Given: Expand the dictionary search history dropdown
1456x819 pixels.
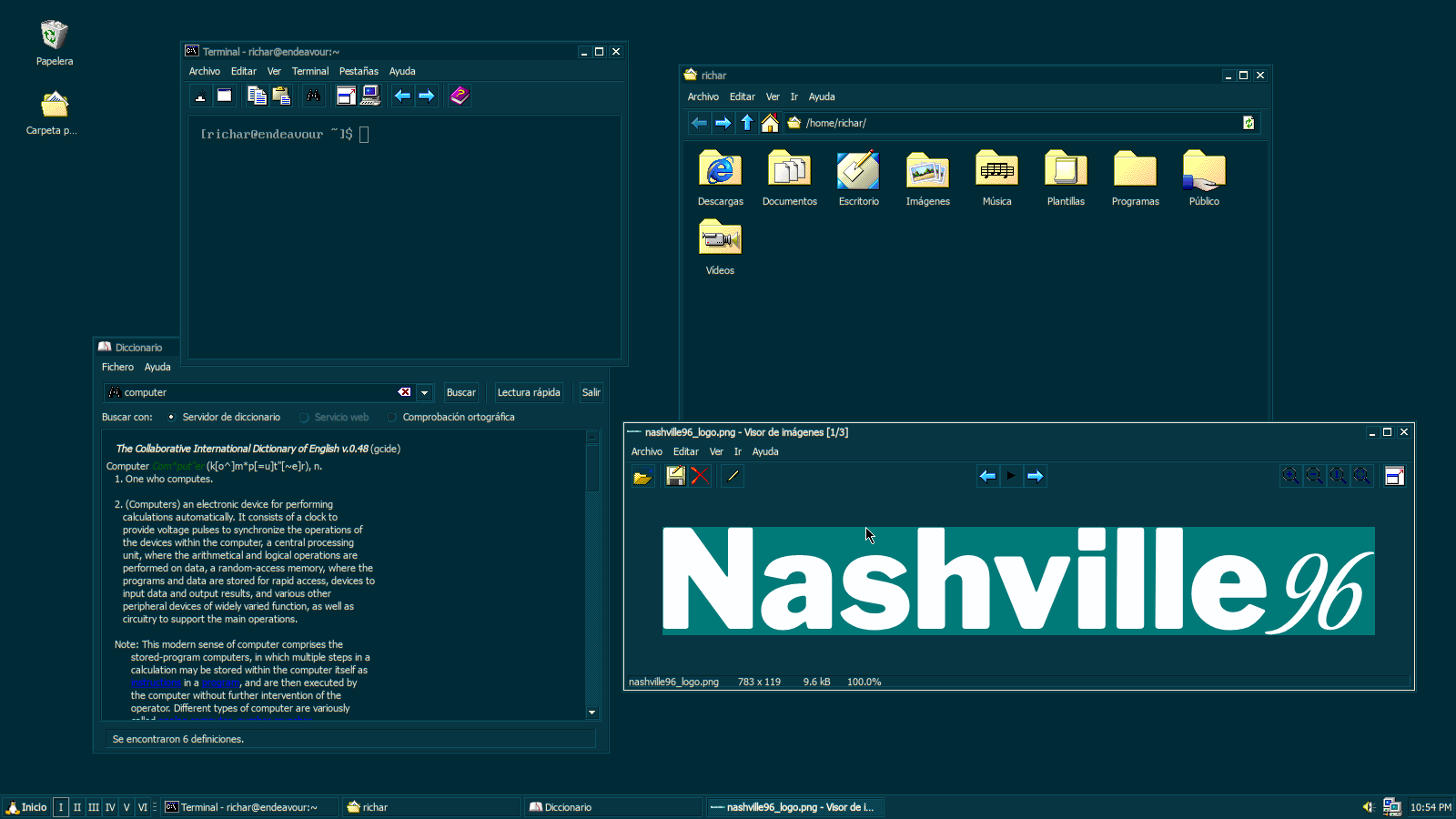Looking at the screenshot, I should tap(424, 393).
